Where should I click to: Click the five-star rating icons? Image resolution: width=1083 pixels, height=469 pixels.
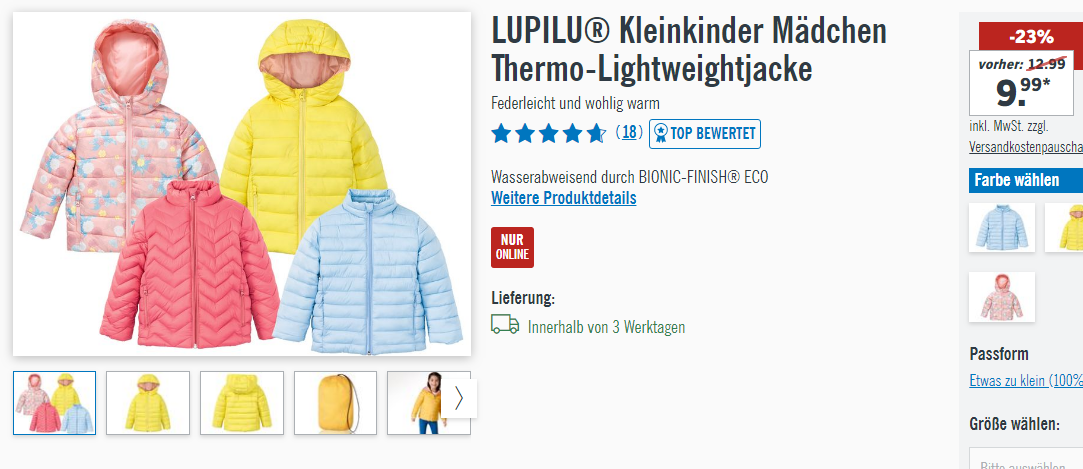pos(548,133)
